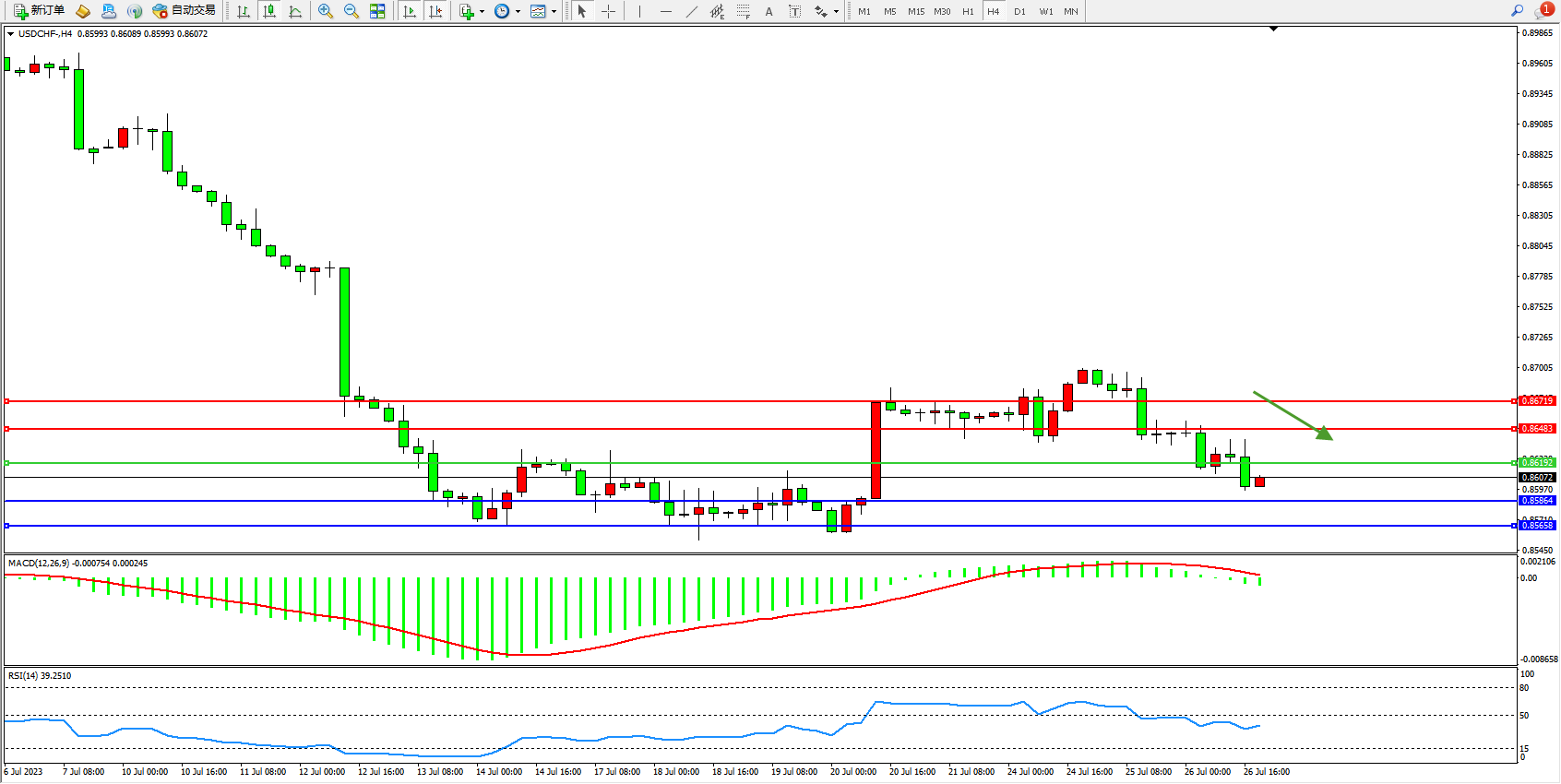Viewport: 1561px width, 784px height.
Task: Choose the text label tool
Action: tap(795, 11)
